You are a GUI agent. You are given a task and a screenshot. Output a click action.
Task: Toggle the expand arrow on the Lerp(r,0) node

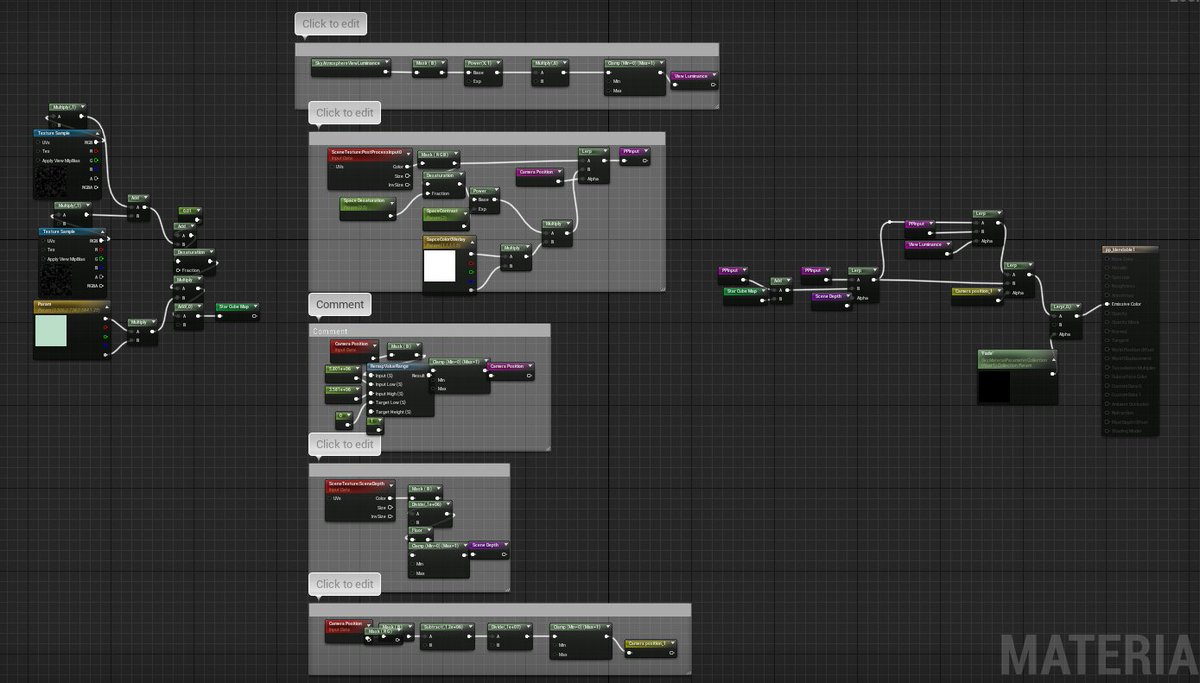tap(1078, 307)
